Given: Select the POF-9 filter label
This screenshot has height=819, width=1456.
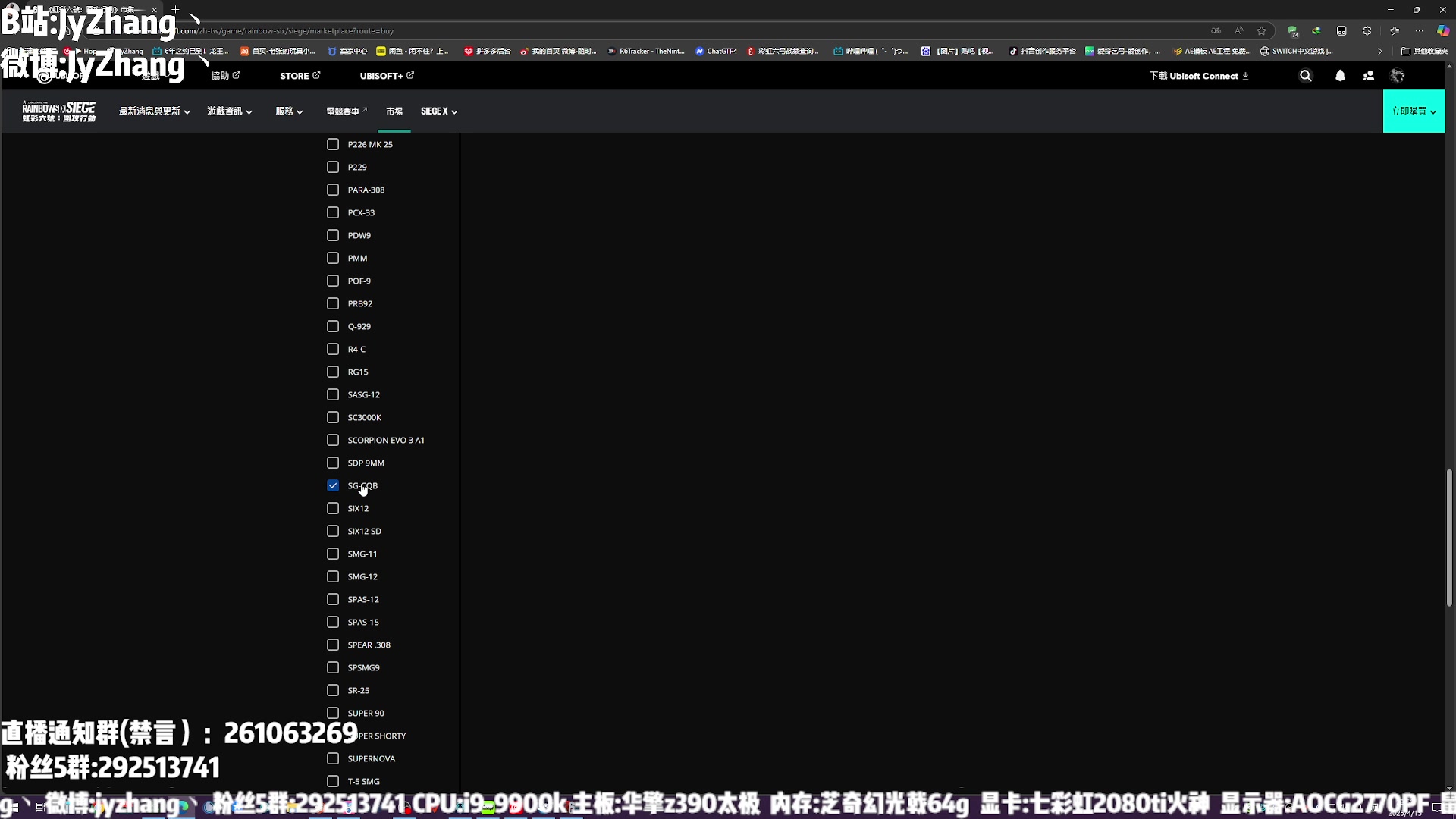Looking at the screenshot, I should 359,281.
